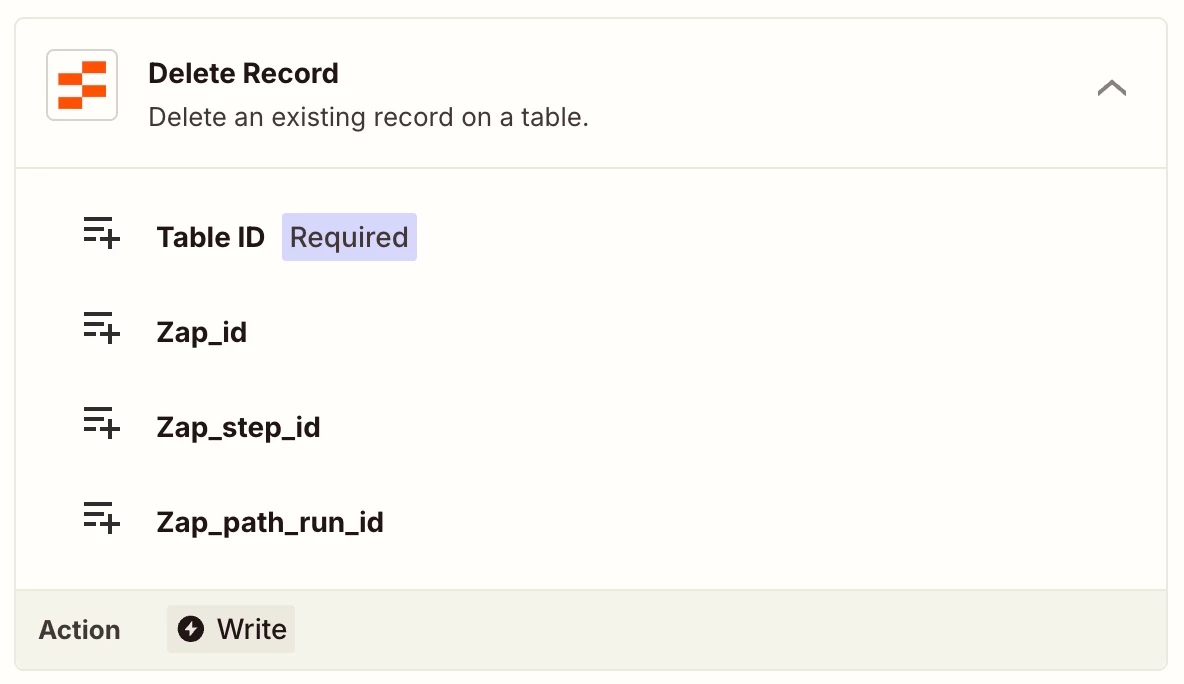Click the list-add icon beside Zap_path_run_id
Viewport: 1184px width, 684px height.
click(x=101, y=518)
